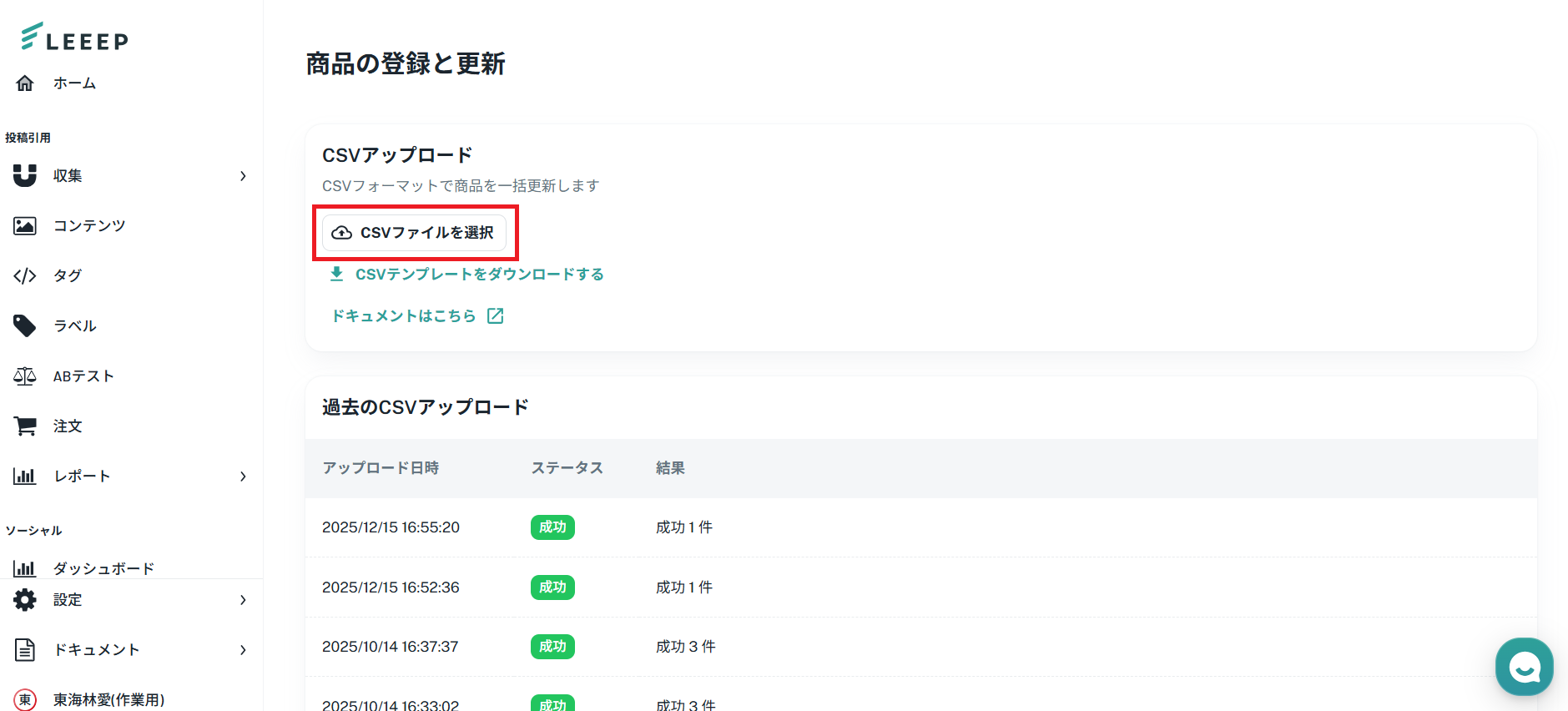Click the 投稿引用 sidebar section label
The height and width of the screenshot is (711, 1568).
[x=28, y=138]
